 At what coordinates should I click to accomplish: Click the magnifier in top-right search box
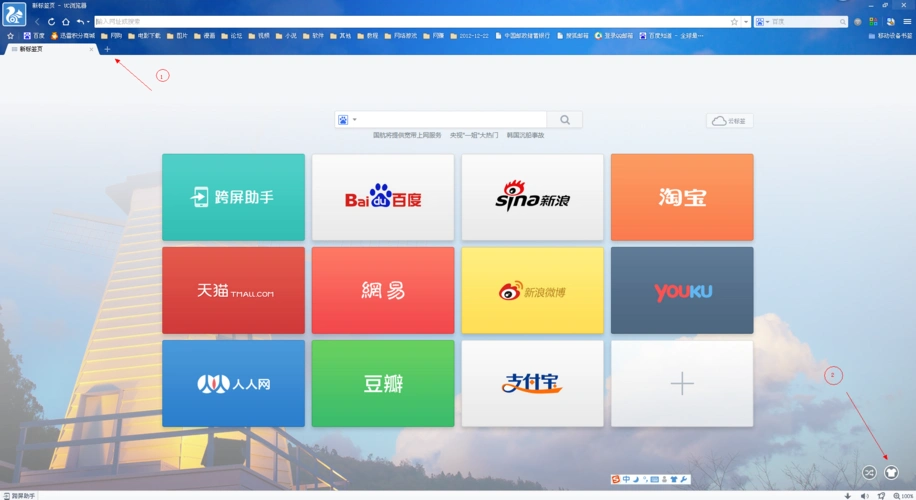tap(843, 22)
